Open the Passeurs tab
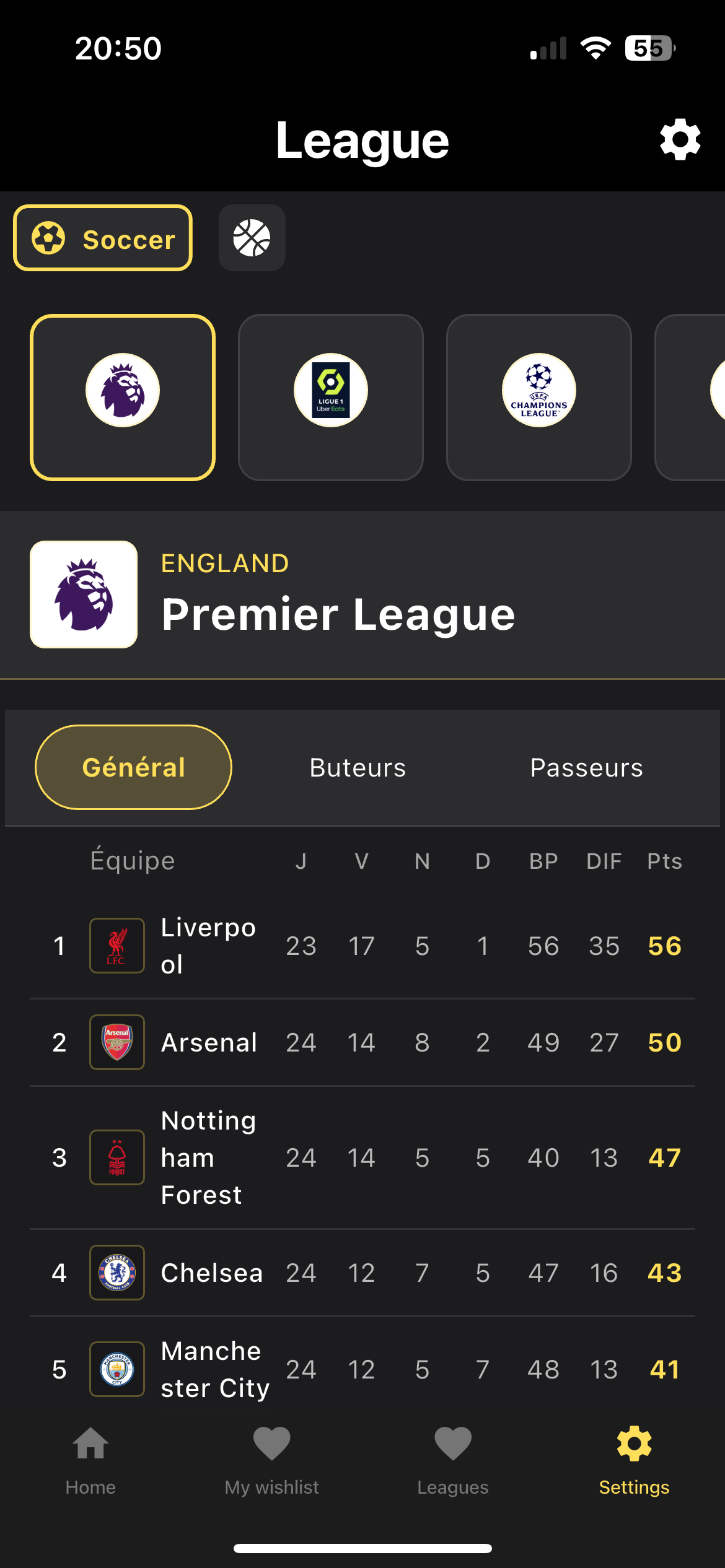The image size is (725, 1568). [586, 767]
